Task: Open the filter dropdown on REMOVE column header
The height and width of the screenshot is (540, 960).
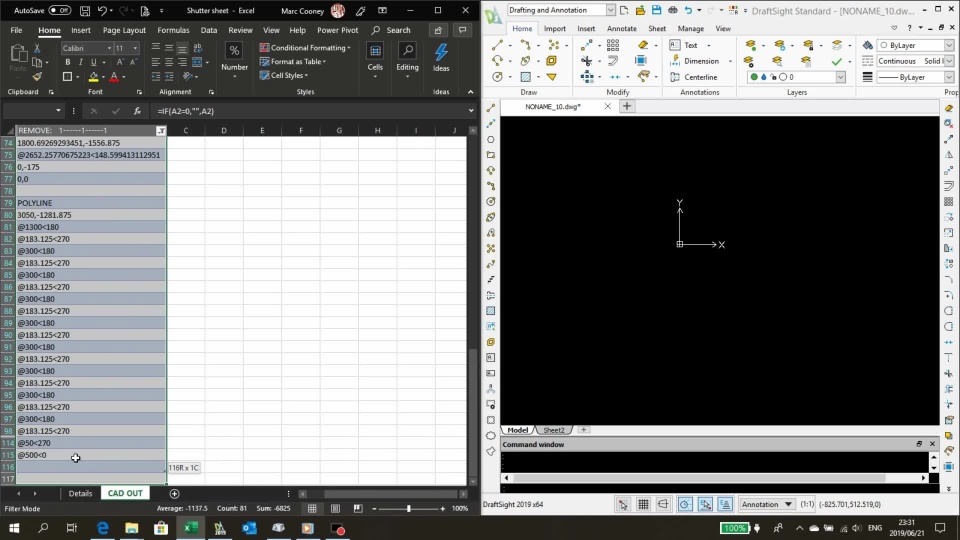Action: 161,130
